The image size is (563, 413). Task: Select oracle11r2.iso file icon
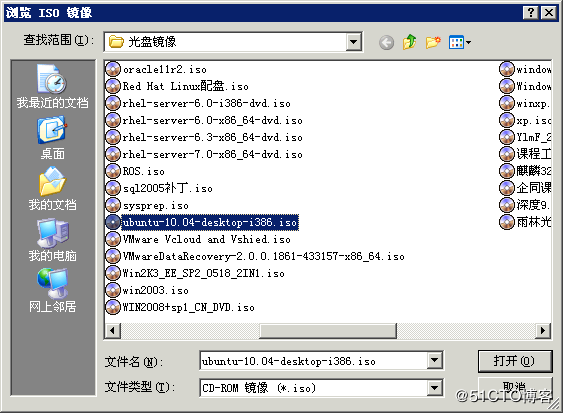112,69
